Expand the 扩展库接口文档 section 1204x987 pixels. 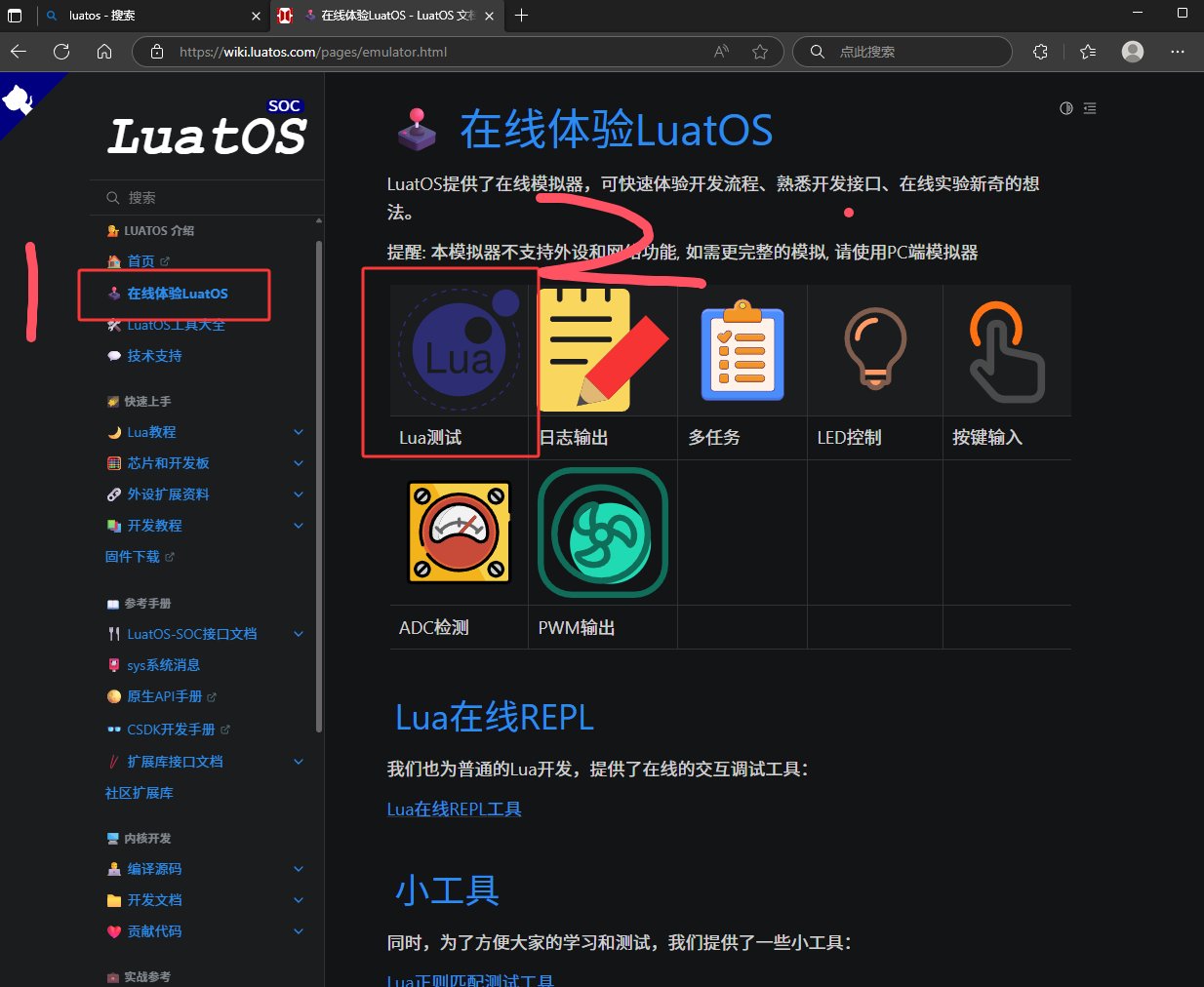tap(299, 762)
